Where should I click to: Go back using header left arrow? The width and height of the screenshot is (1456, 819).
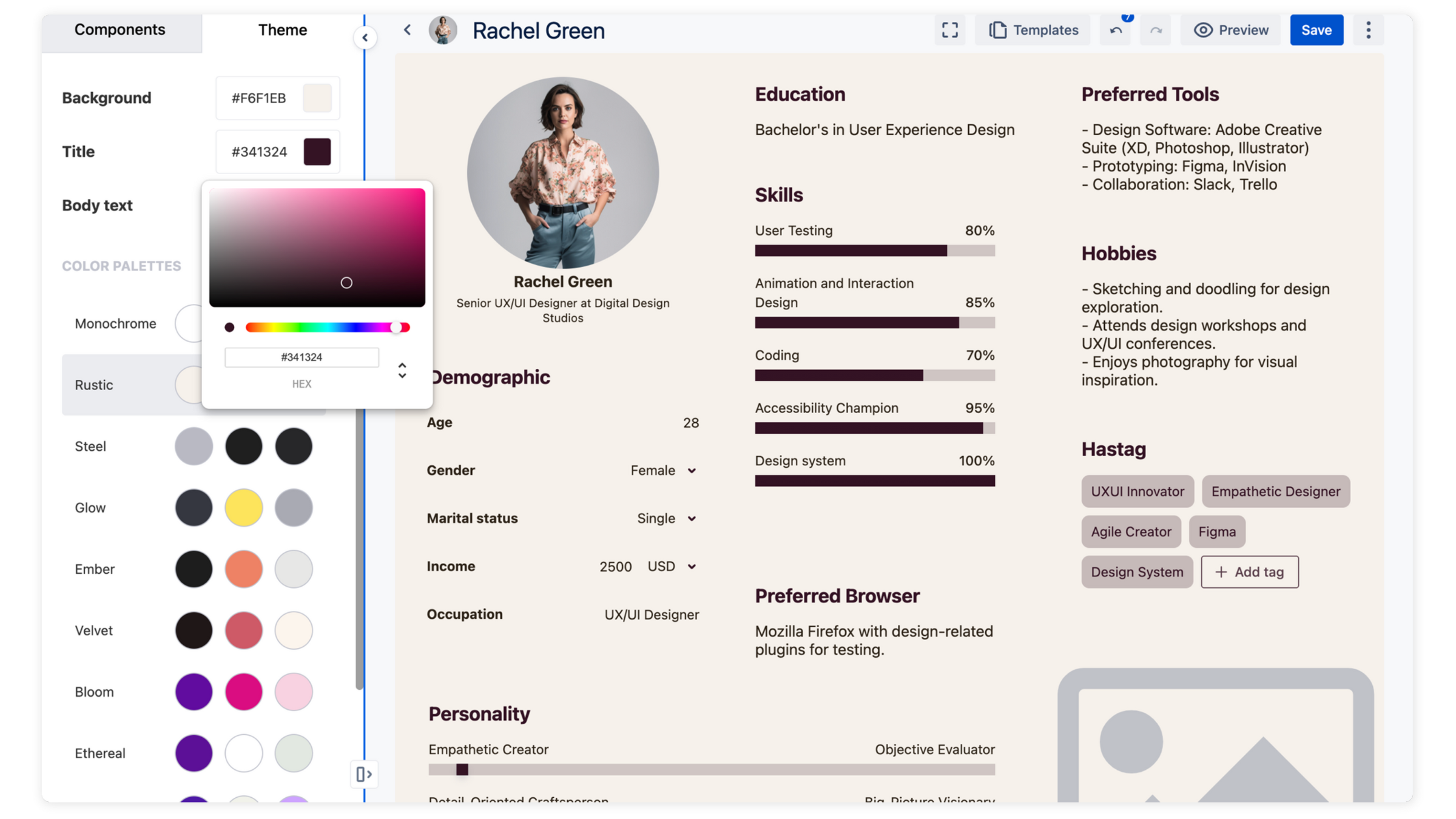click(x=408, y=30)
